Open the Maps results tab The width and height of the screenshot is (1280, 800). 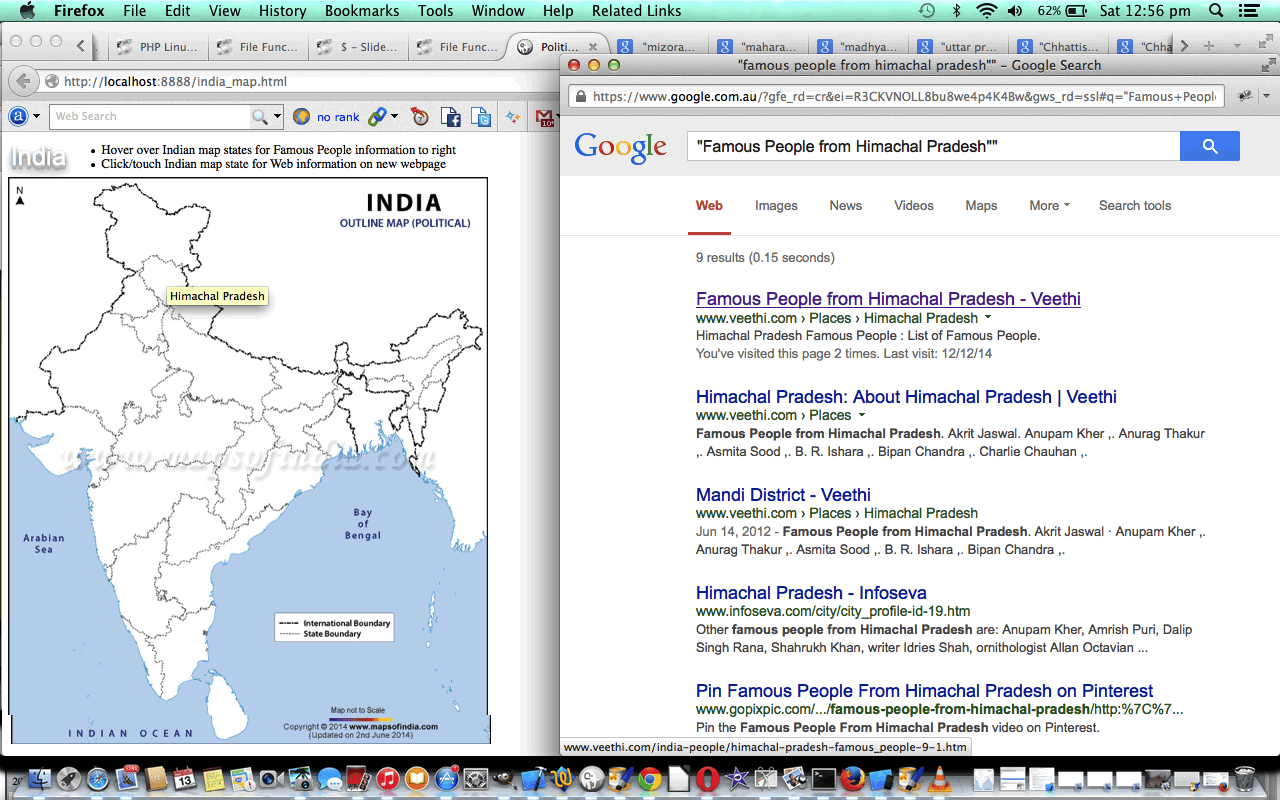(981, 205)
